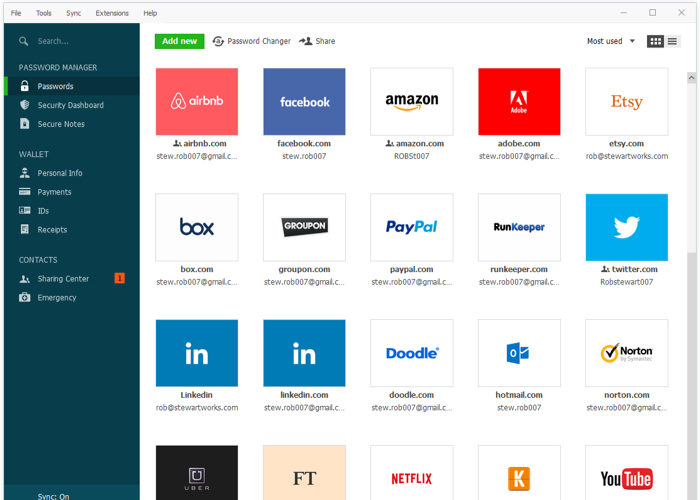The height and width of the screenshot is (500, 700).
Task: Select the RunKeeper password tile
Action: [519, 227]
